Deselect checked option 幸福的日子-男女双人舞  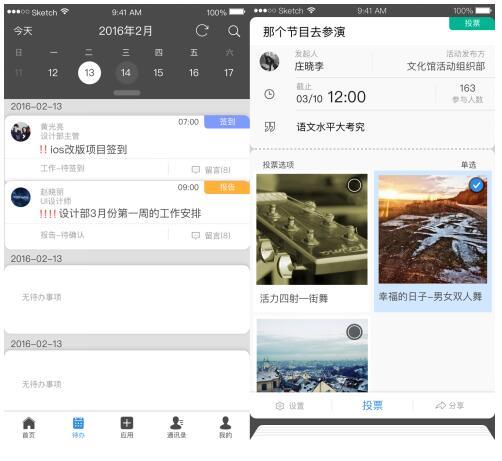point(476,185)
